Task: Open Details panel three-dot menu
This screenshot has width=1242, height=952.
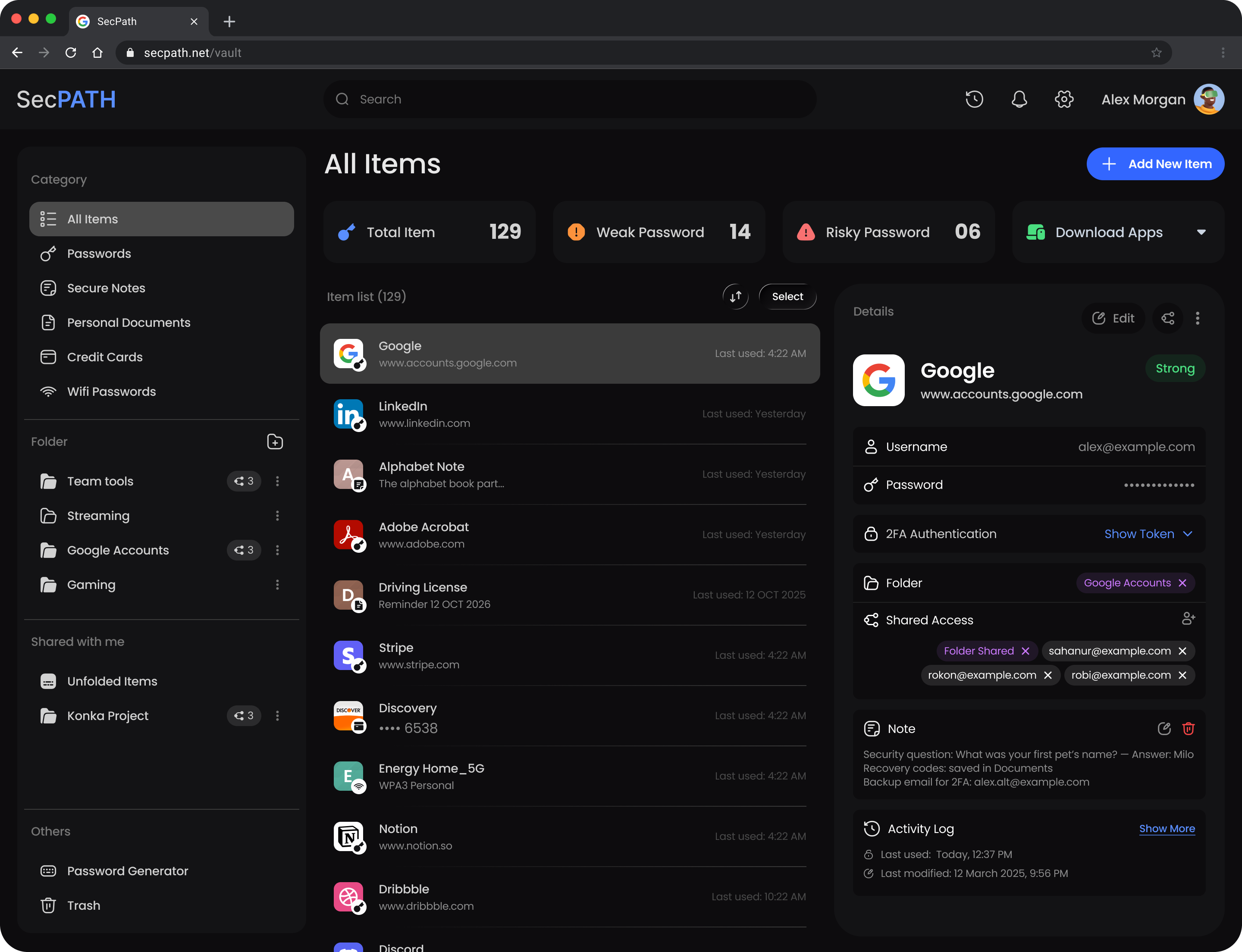Action: tap(1197, 318)
